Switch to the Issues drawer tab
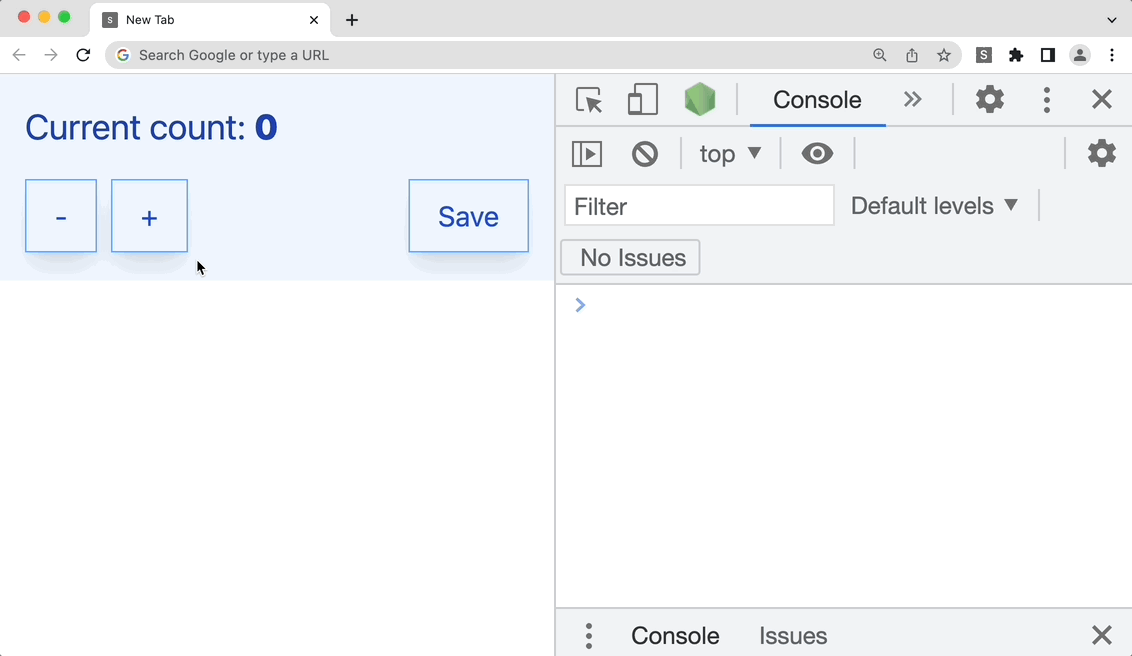1132x656 pixels. [x=792, y=635]
